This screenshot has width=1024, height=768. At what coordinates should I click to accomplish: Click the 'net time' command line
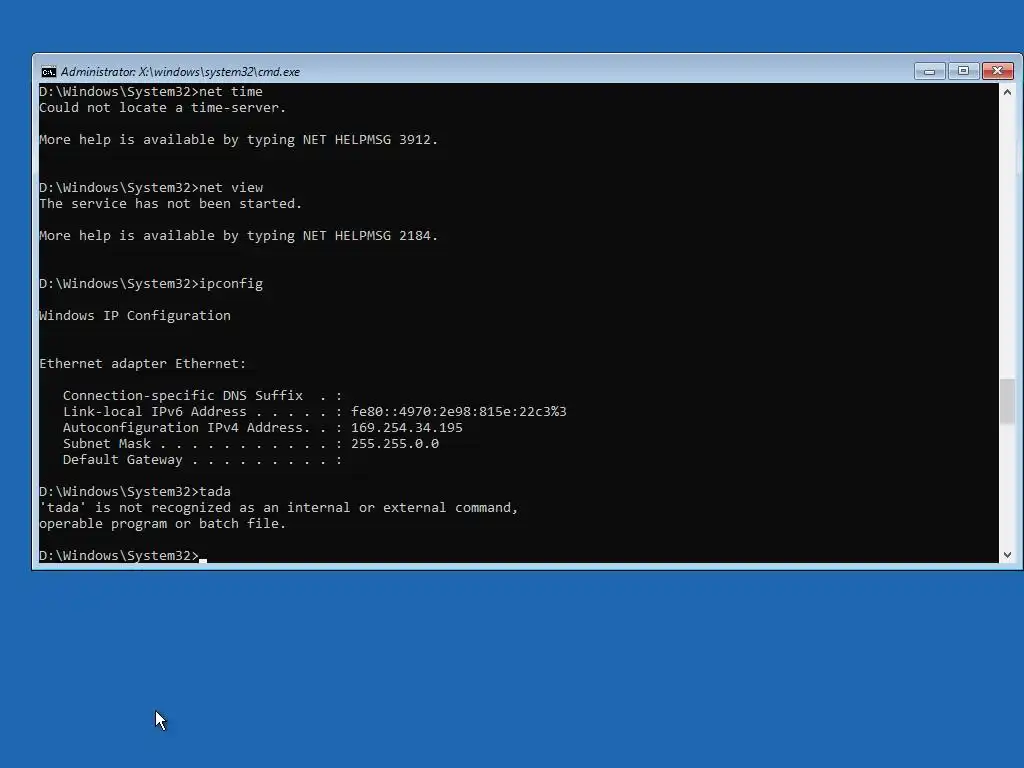pos(151,91)
